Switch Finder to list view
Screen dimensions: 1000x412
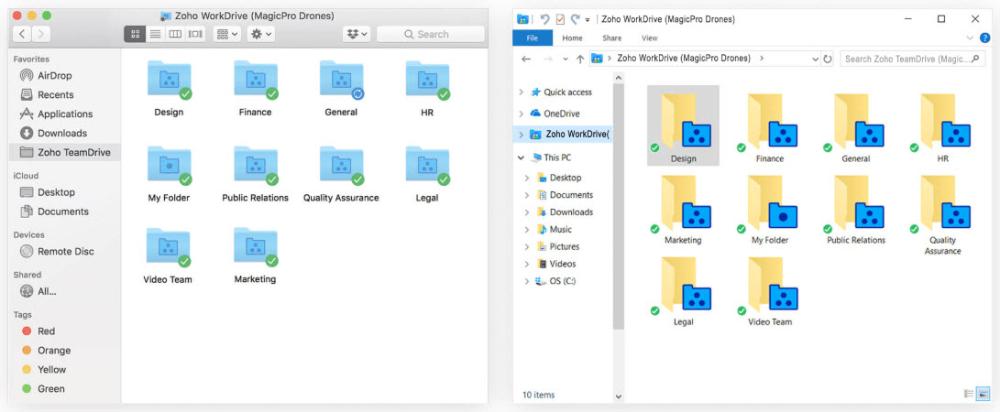pos(155,34)
